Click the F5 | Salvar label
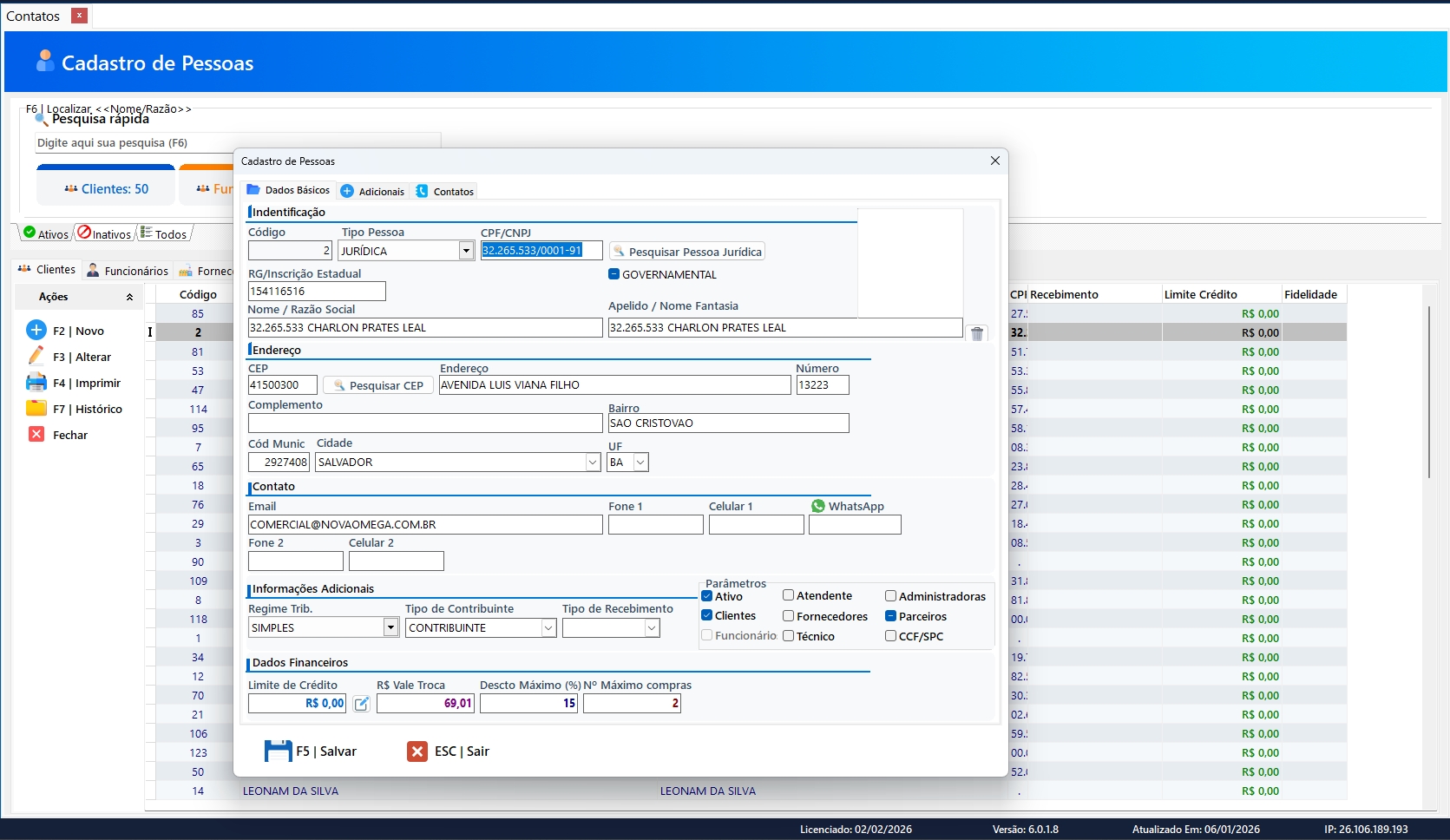This screenshot has height=840, width=1450. [326, 751]
